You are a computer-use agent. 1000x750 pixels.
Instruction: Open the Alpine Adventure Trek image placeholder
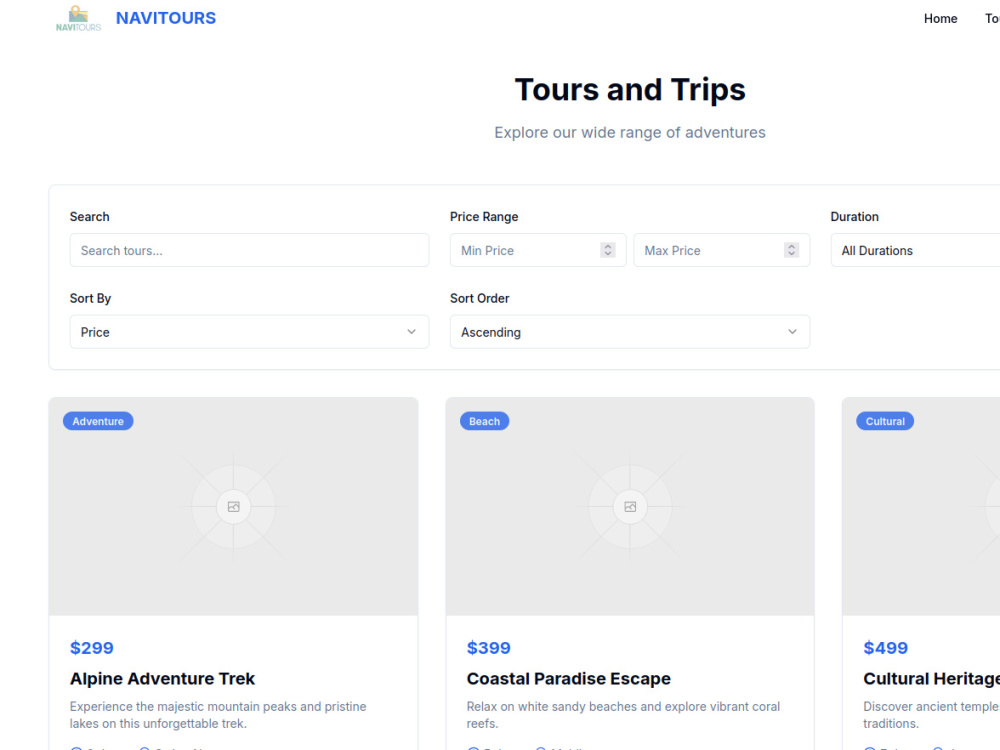click(233, 506)
